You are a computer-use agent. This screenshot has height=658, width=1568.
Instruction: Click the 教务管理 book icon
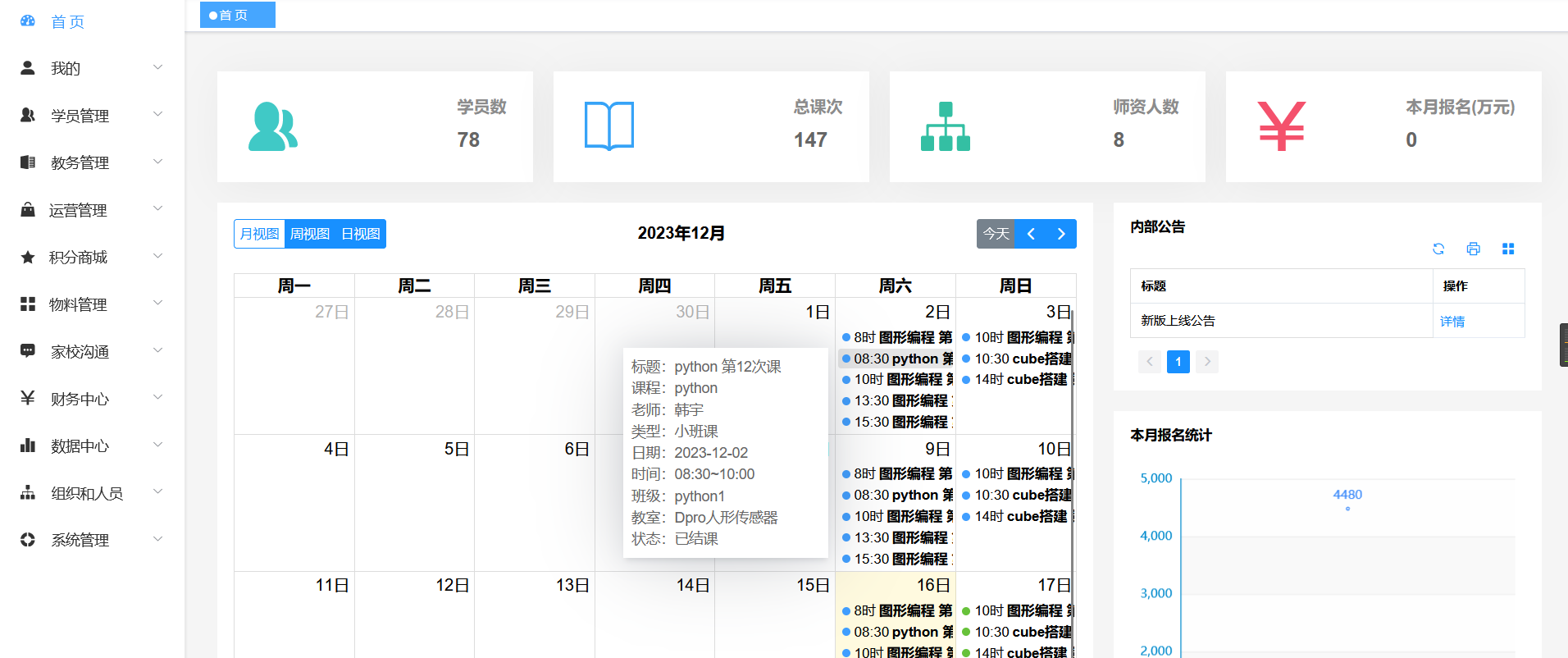28,162
